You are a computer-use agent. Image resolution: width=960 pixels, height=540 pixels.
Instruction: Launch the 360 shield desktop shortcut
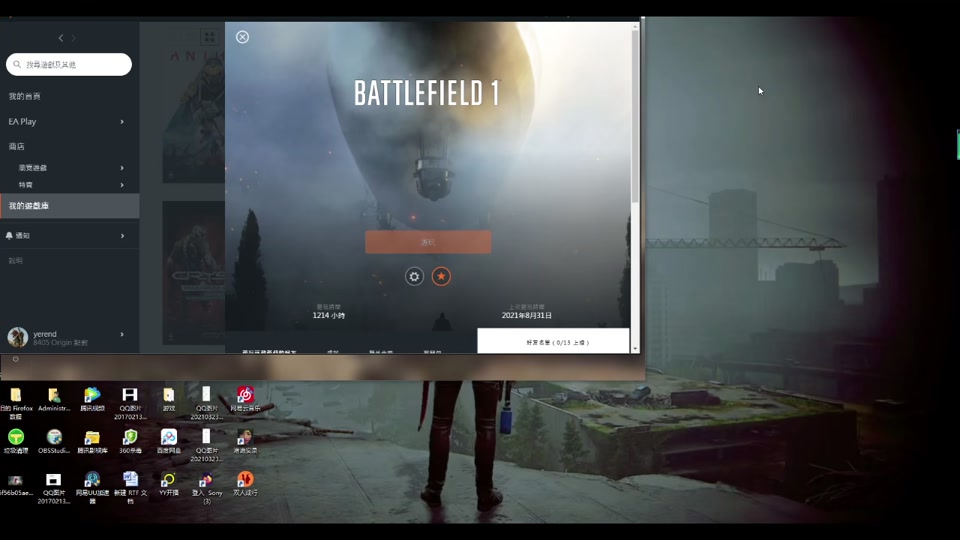(130, 441)
